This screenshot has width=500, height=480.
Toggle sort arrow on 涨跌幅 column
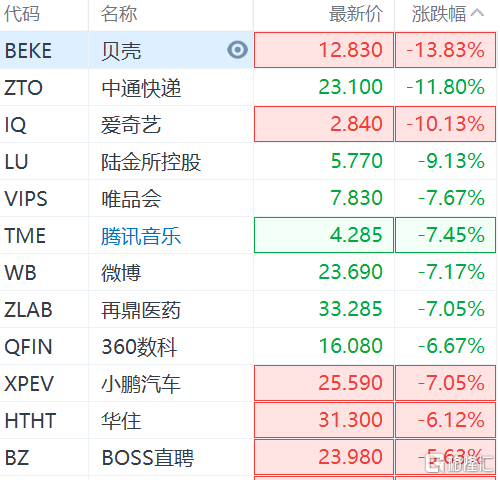point(477,13)
